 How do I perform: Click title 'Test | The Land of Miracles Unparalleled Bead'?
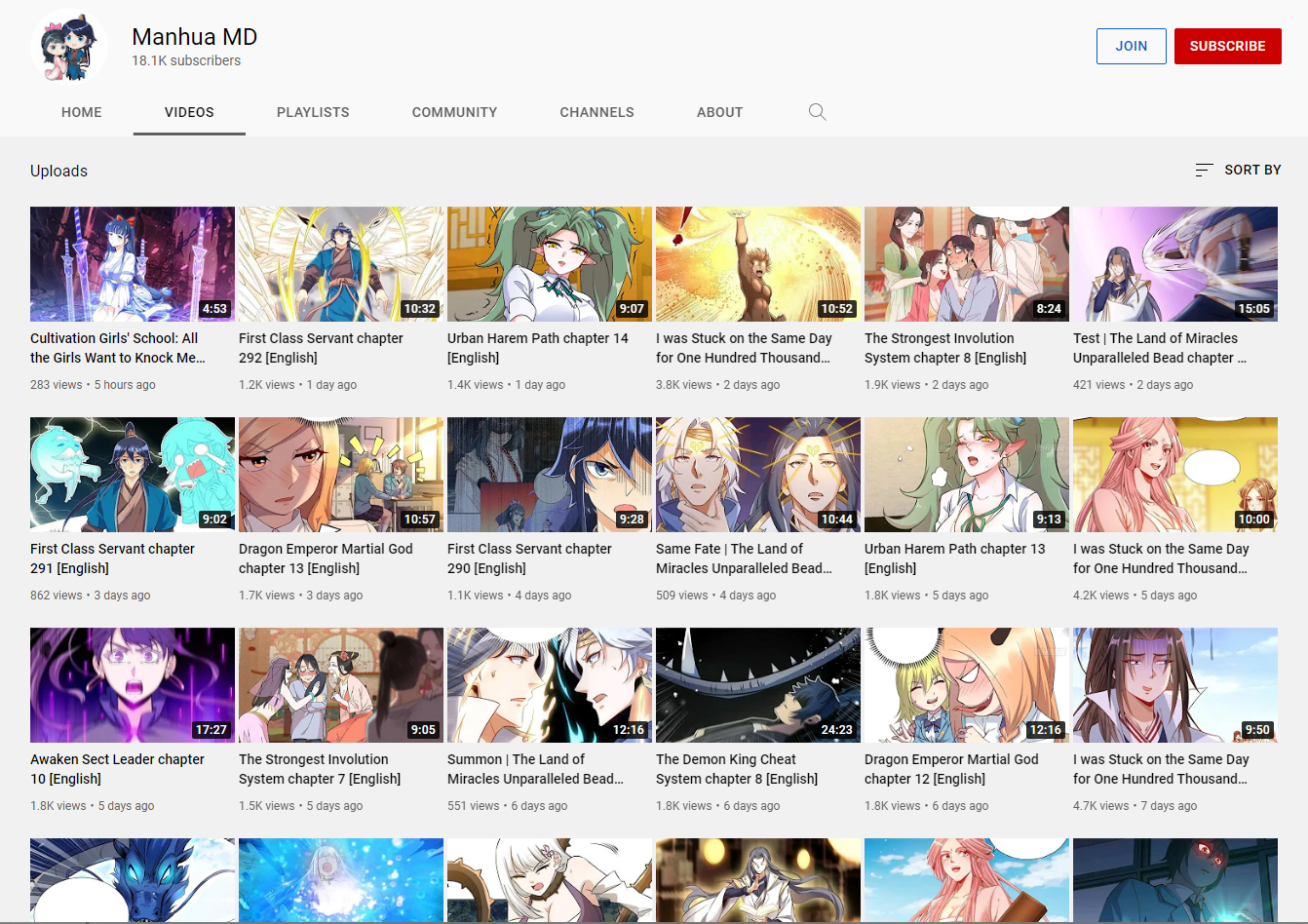pyautogui.click(x=1160, y=348)
